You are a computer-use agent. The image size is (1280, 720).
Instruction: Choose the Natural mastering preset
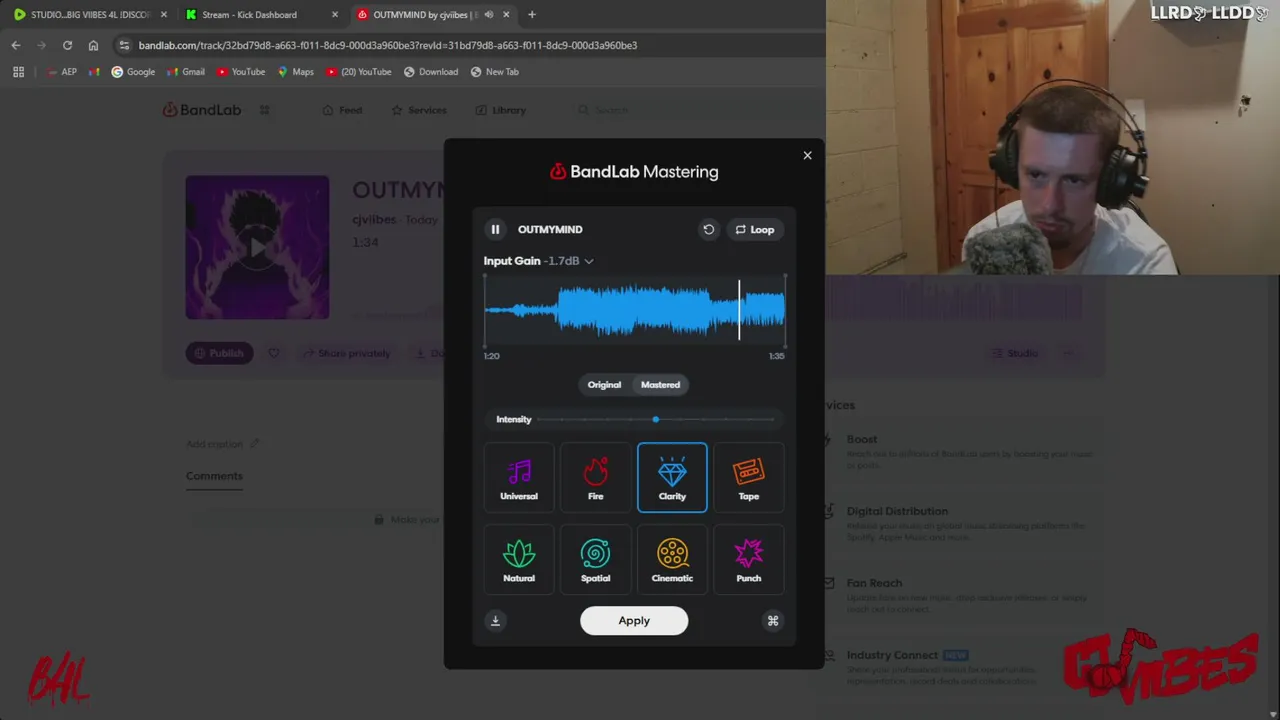point(519,560)
